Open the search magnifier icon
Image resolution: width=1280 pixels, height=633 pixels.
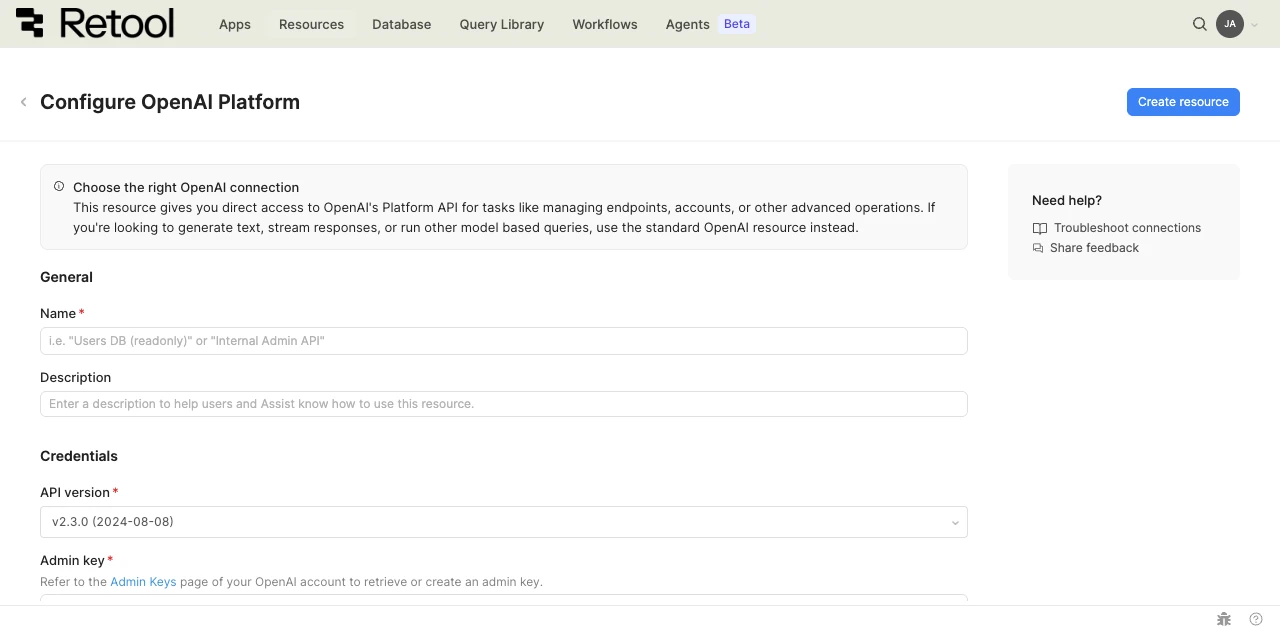(x=1200, y=24)
